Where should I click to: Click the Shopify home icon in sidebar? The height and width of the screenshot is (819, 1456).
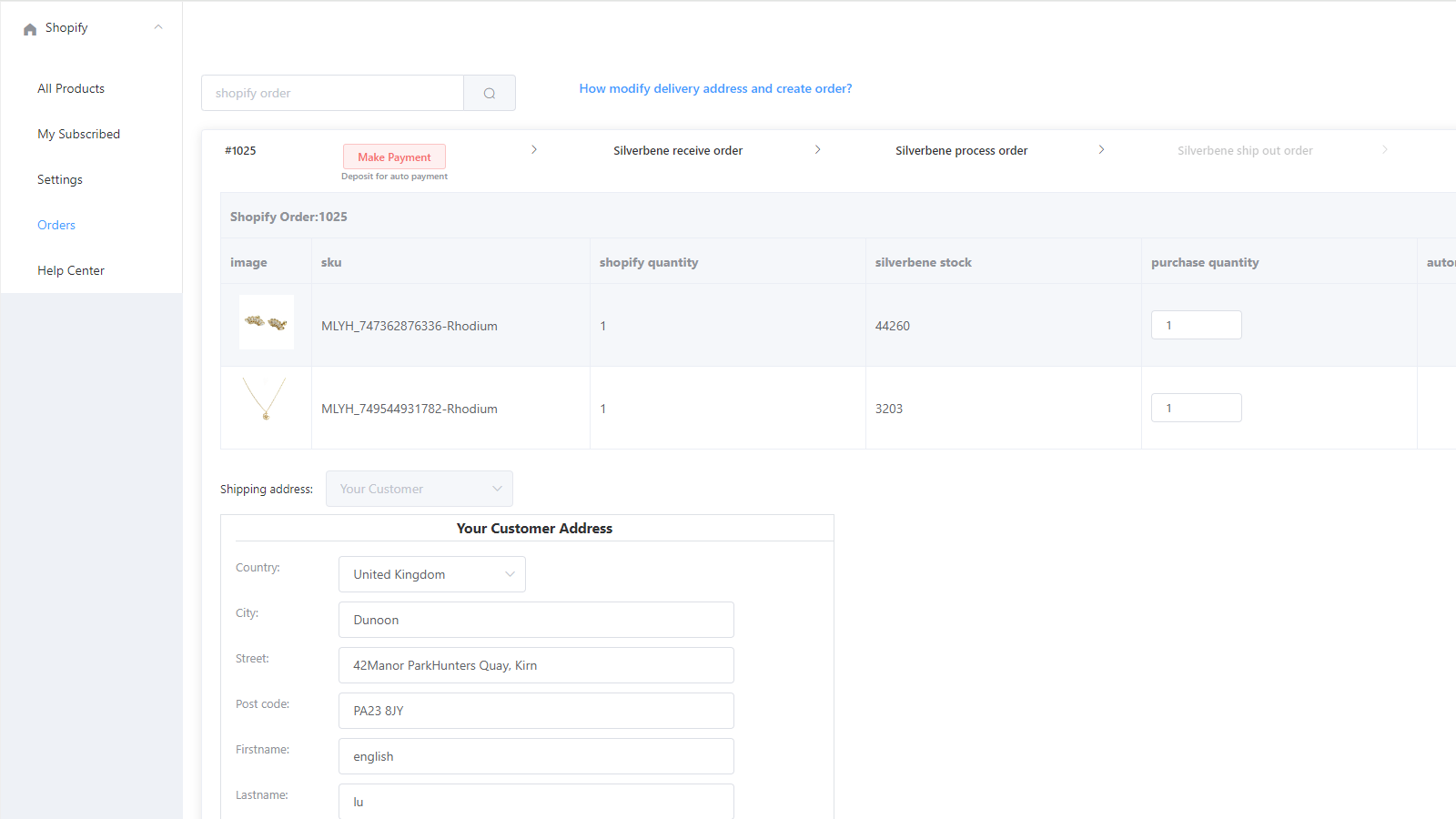coord(30,29)
